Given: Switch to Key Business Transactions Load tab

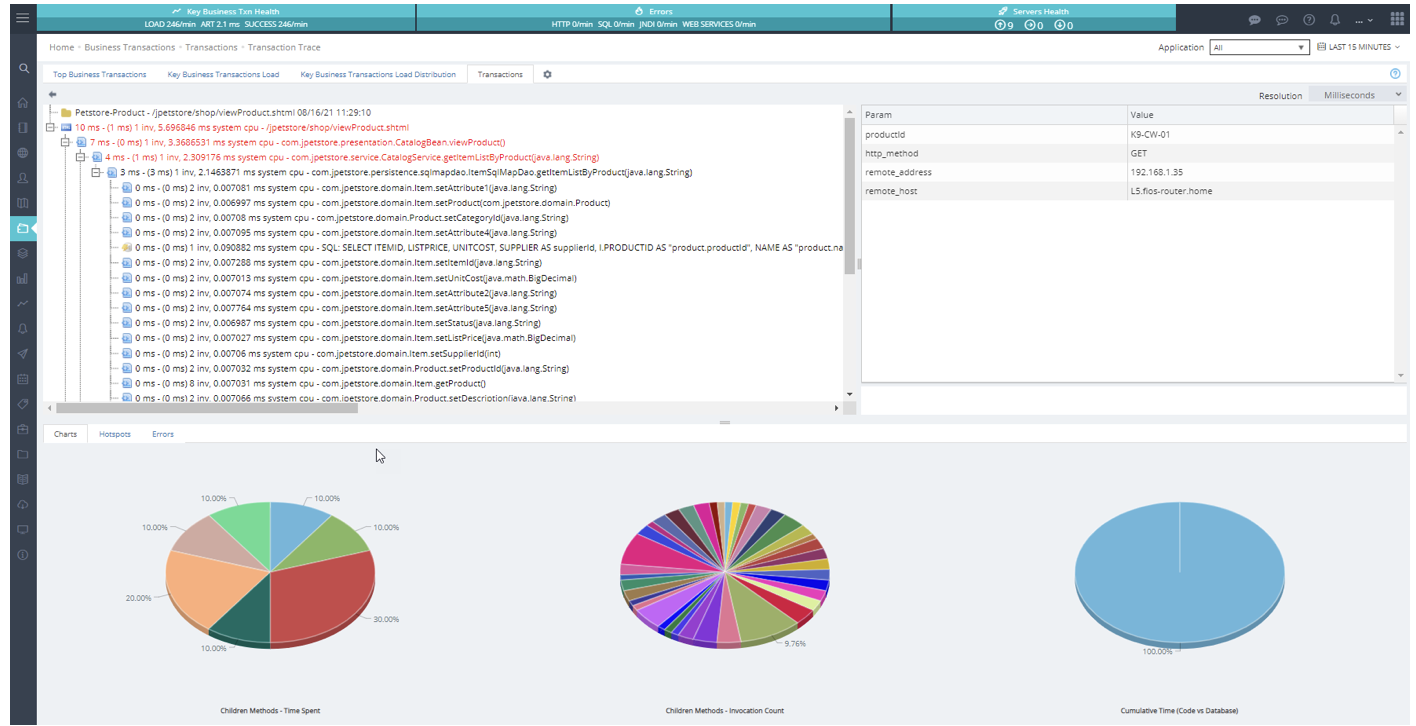Looking at the screenshot, I should click(223, 74).
